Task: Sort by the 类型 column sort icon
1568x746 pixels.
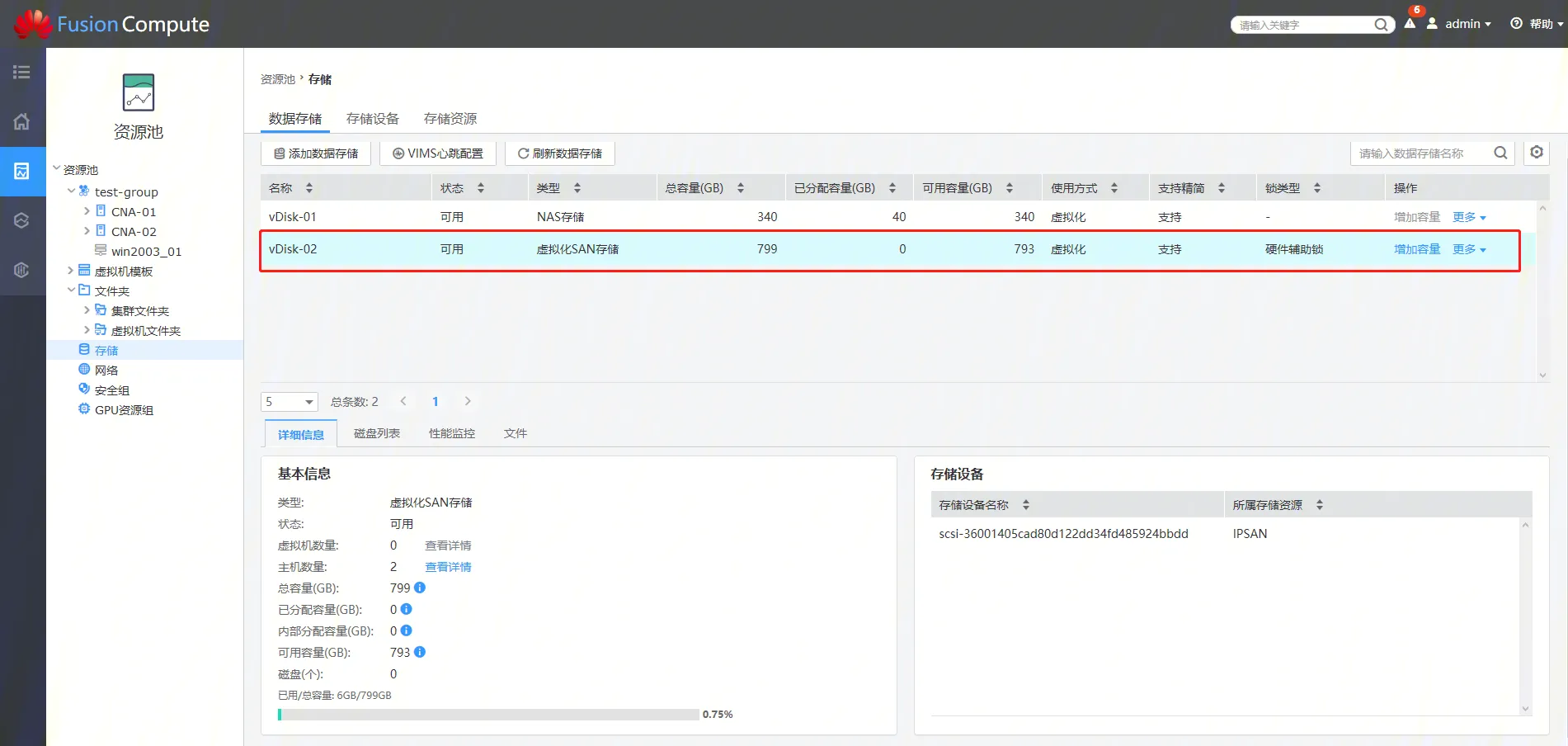Action: pyautogui.click(x=577, y=188)
